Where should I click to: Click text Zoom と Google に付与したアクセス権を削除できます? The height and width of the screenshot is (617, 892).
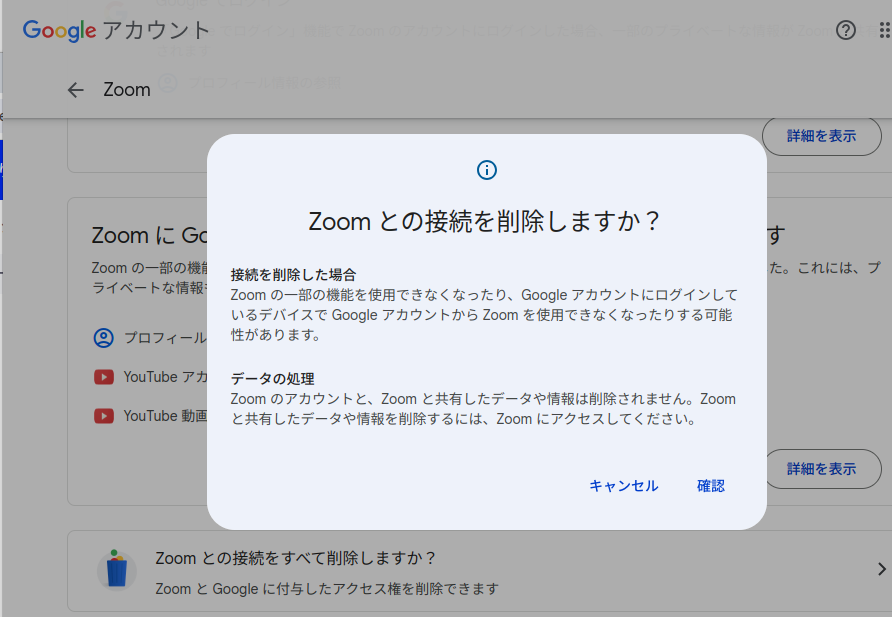[327, 589]
